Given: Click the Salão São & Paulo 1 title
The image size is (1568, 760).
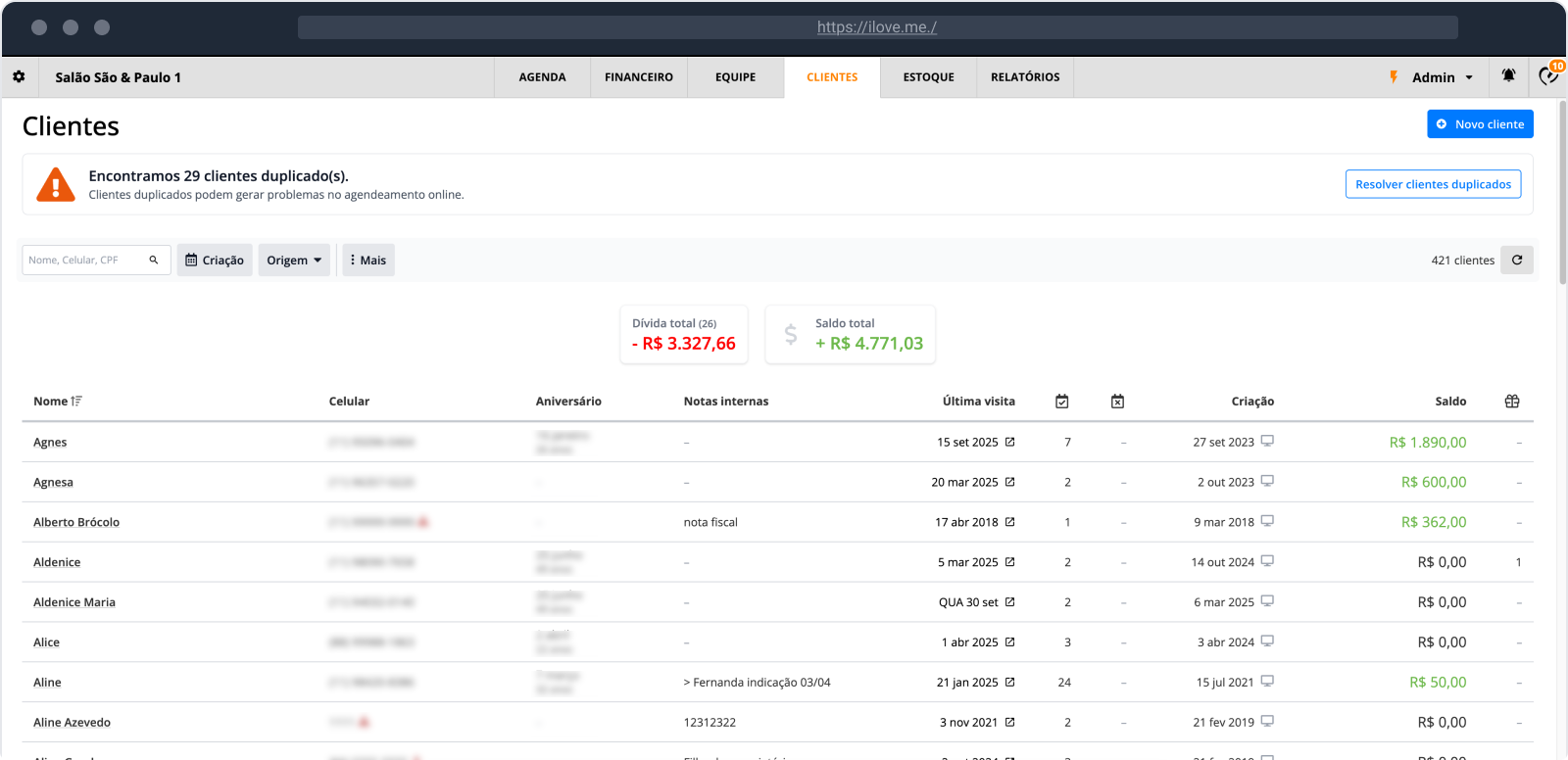Looking at the screenshot, I should pyautogui.click(x=118, y=77).
